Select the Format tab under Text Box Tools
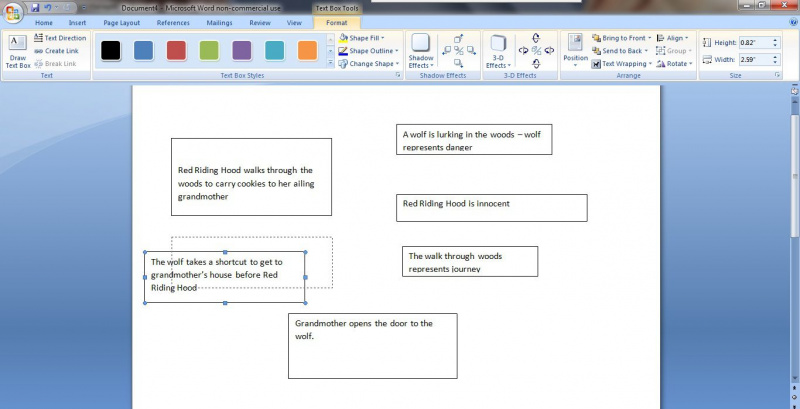Image resolution: width=800 pixels, height=409 pixels. 337,23
